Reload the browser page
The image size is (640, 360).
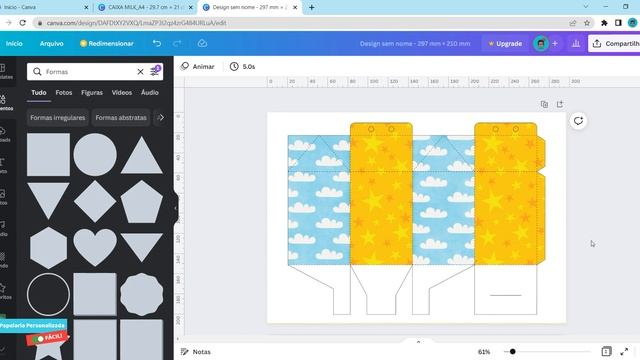coord(23,23)
